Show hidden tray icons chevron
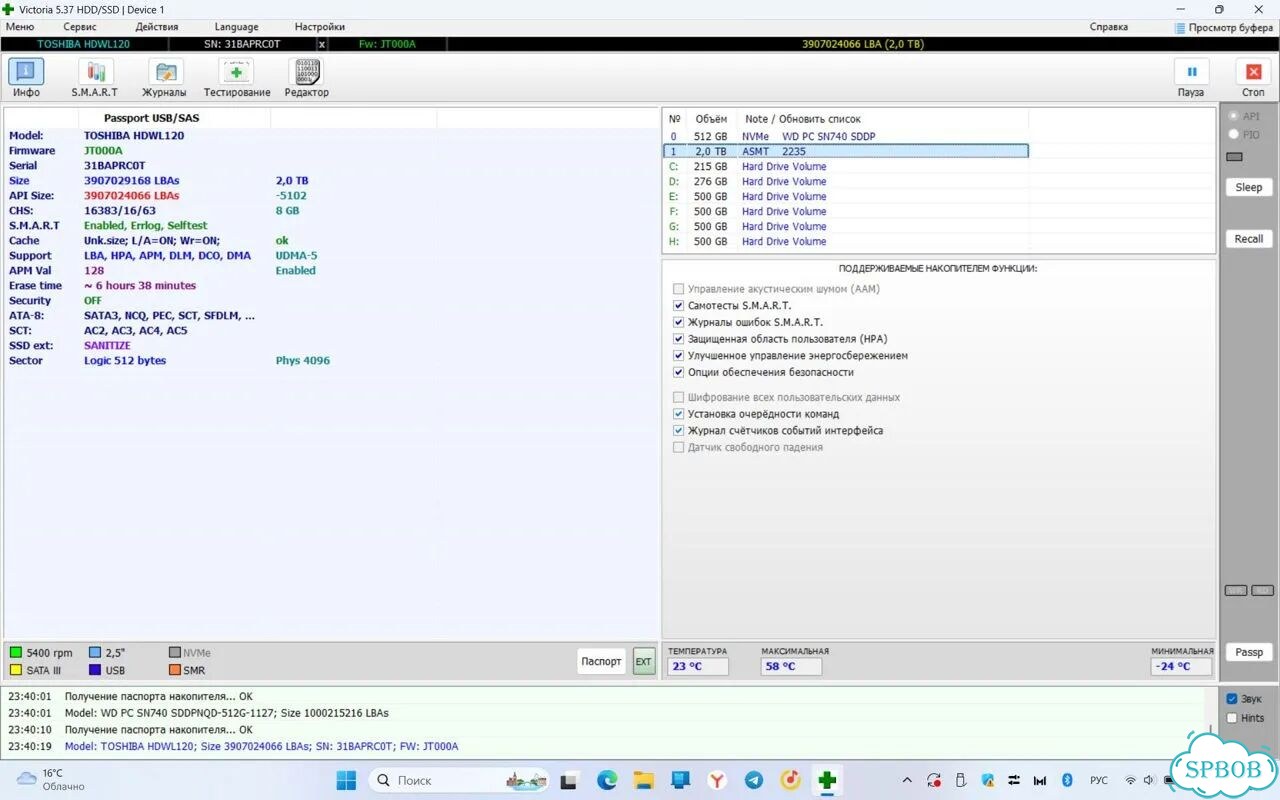Viewport: 1280px width, 800px height. (907, 780)
